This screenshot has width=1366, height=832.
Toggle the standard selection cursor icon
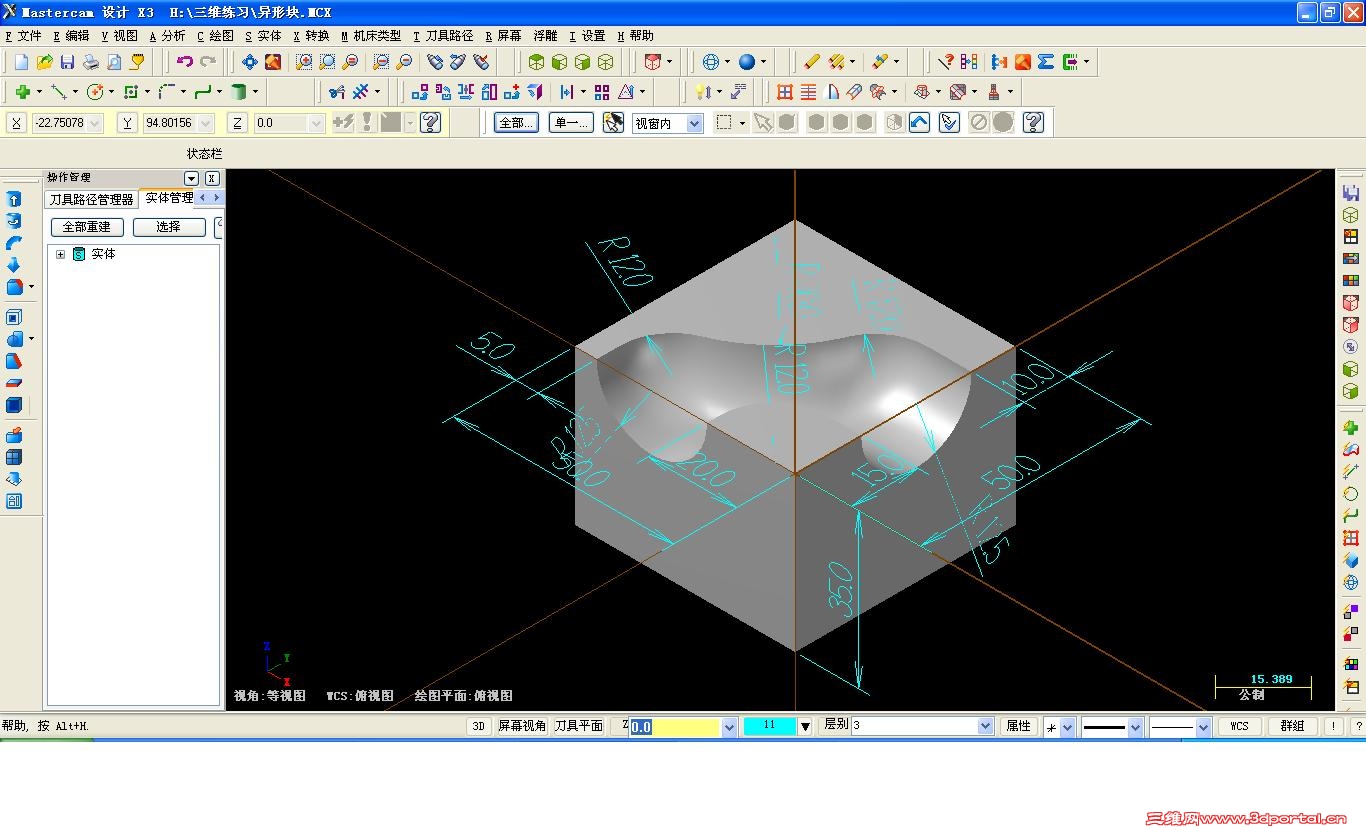(x=763, y=123)
